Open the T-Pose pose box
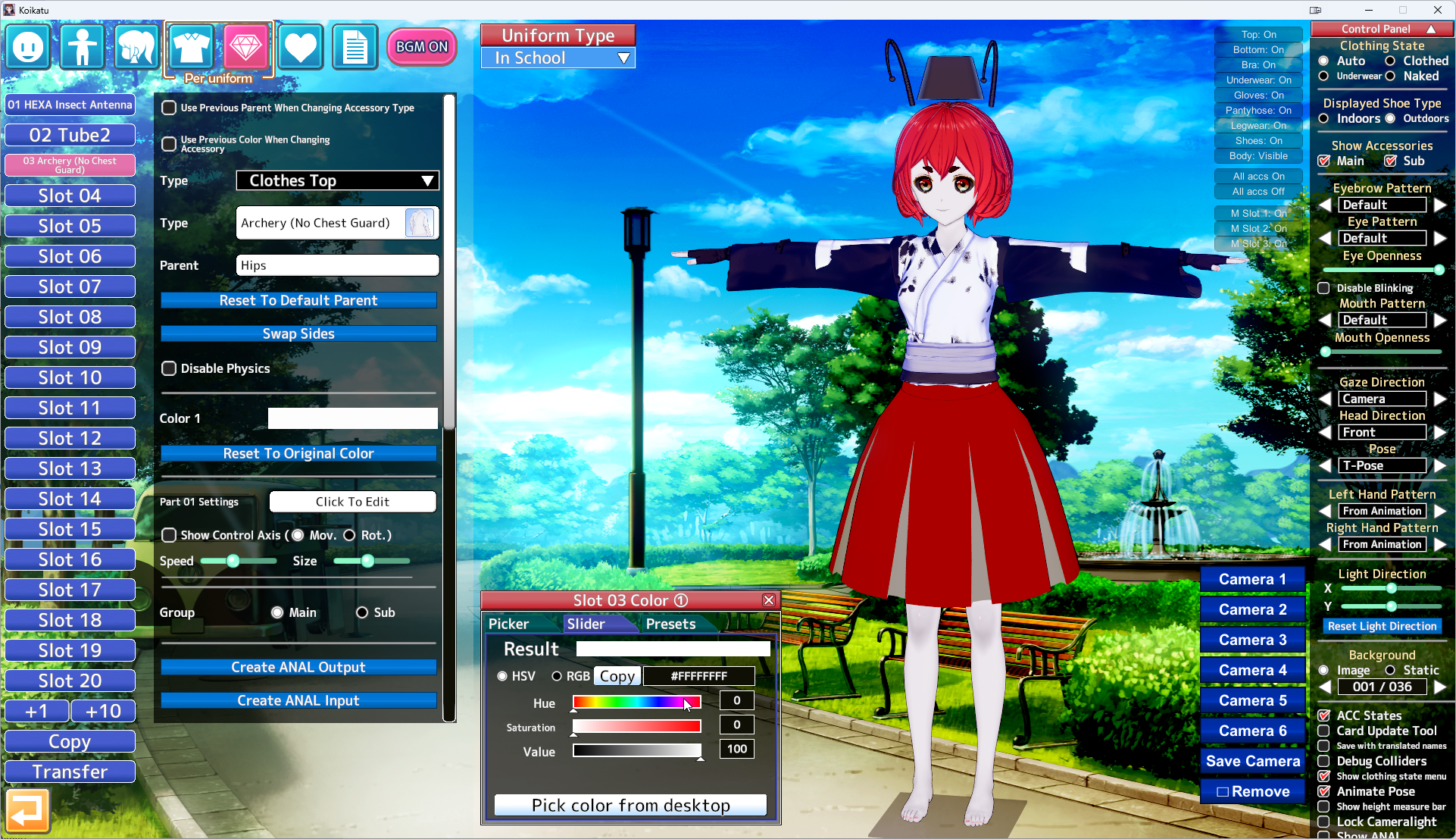 [1382, 465]
